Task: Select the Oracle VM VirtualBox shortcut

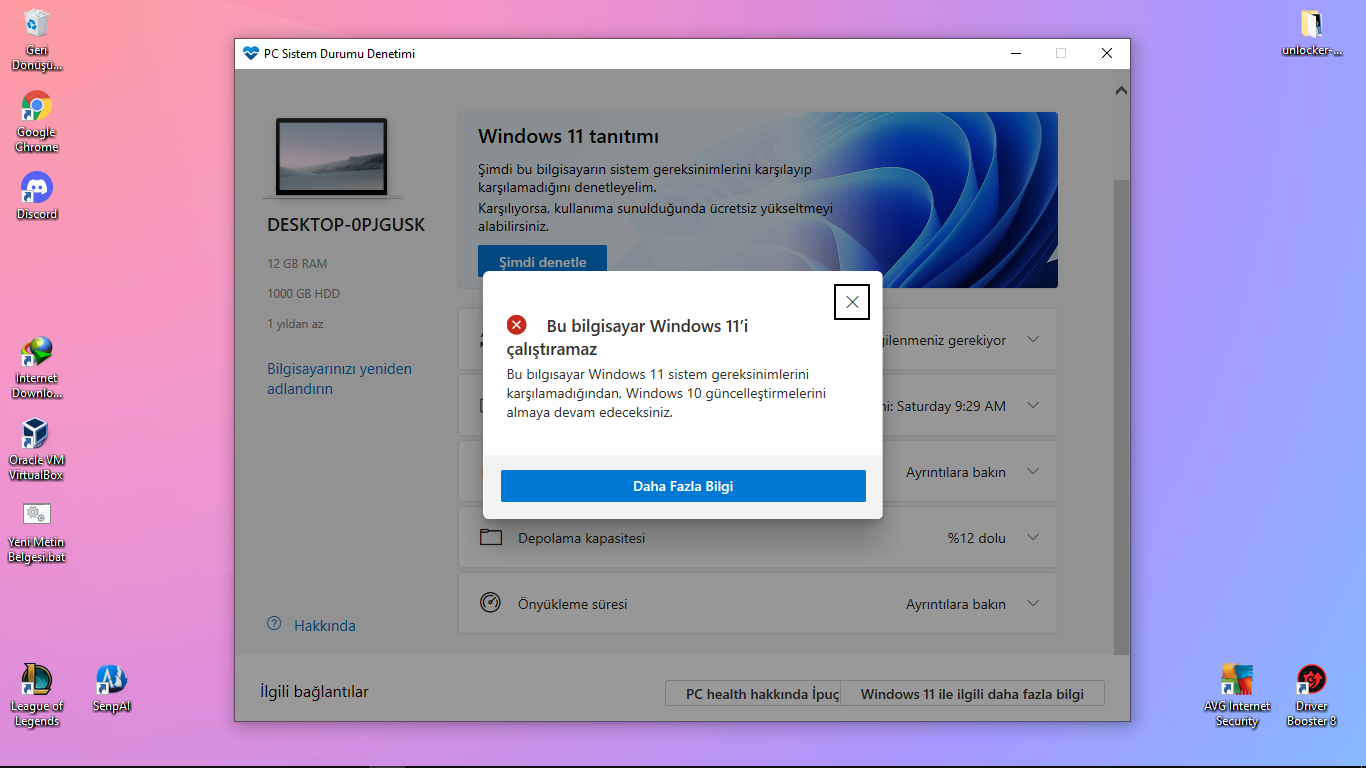Action: point(37,450)
